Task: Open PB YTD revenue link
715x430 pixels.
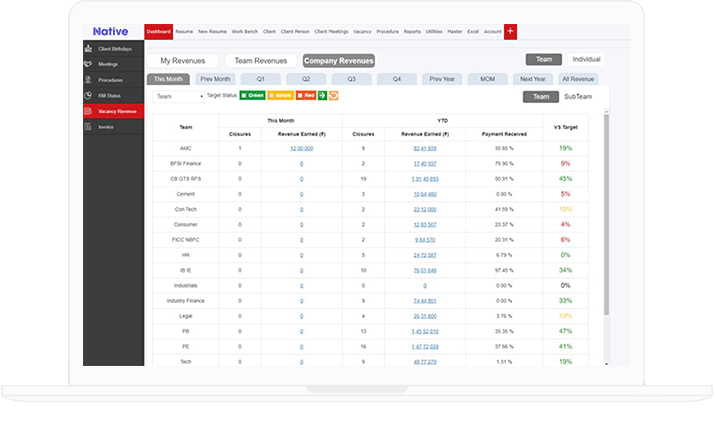Action: pos(425,332)
